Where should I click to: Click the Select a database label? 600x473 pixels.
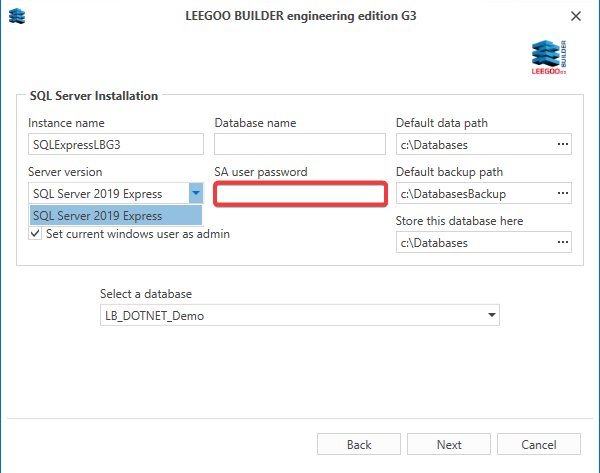click(146, 294)
